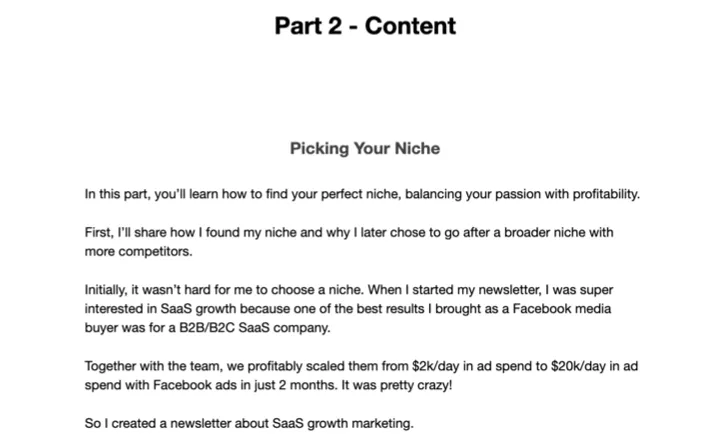The height and width of the screenshot is (441, 727).
Task: Click the words 'broader niche' in the second paragraph
Action: [545, 232]
